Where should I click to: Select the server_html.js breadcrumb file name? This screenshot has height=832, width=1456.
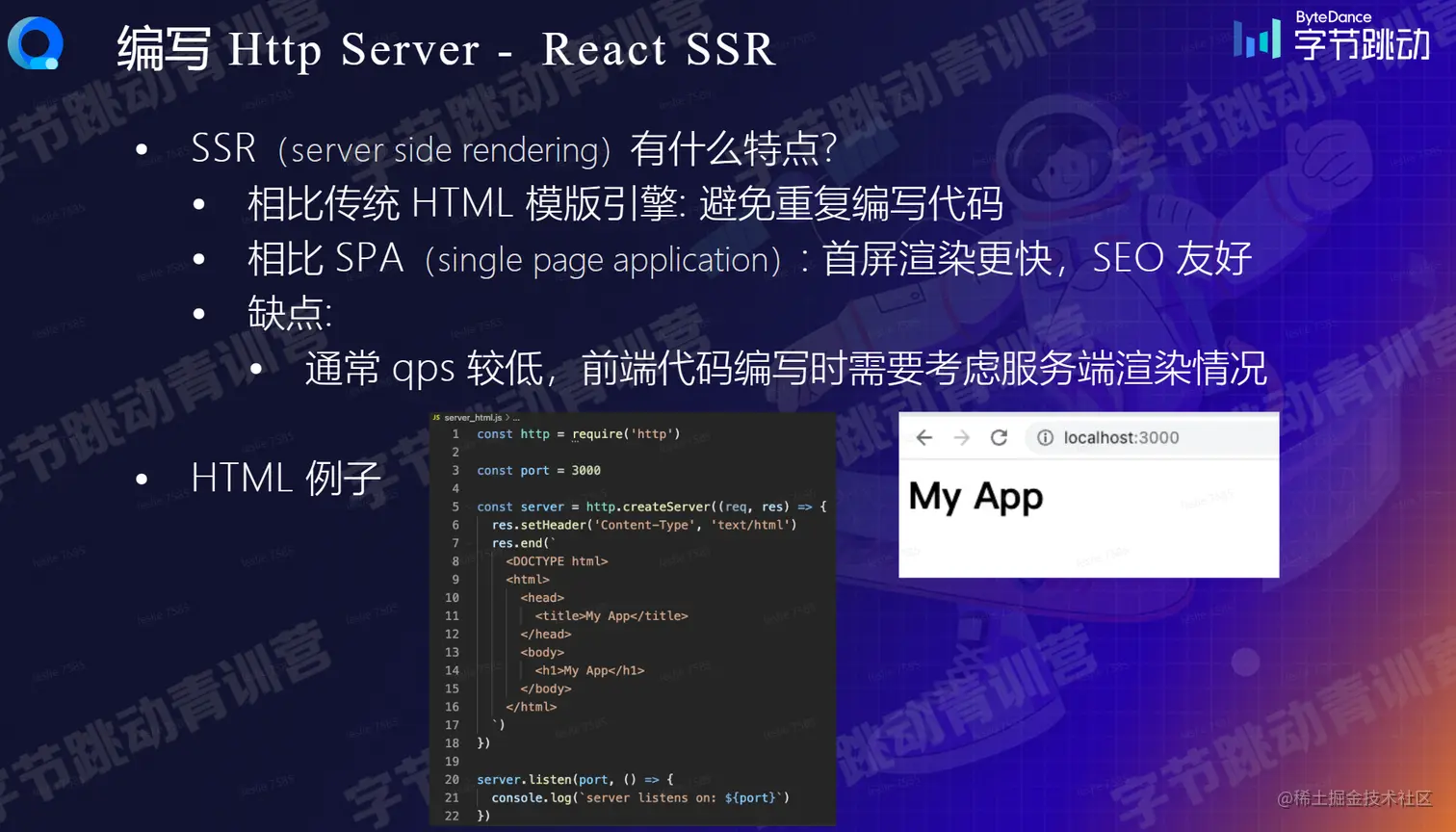(473, 418)
